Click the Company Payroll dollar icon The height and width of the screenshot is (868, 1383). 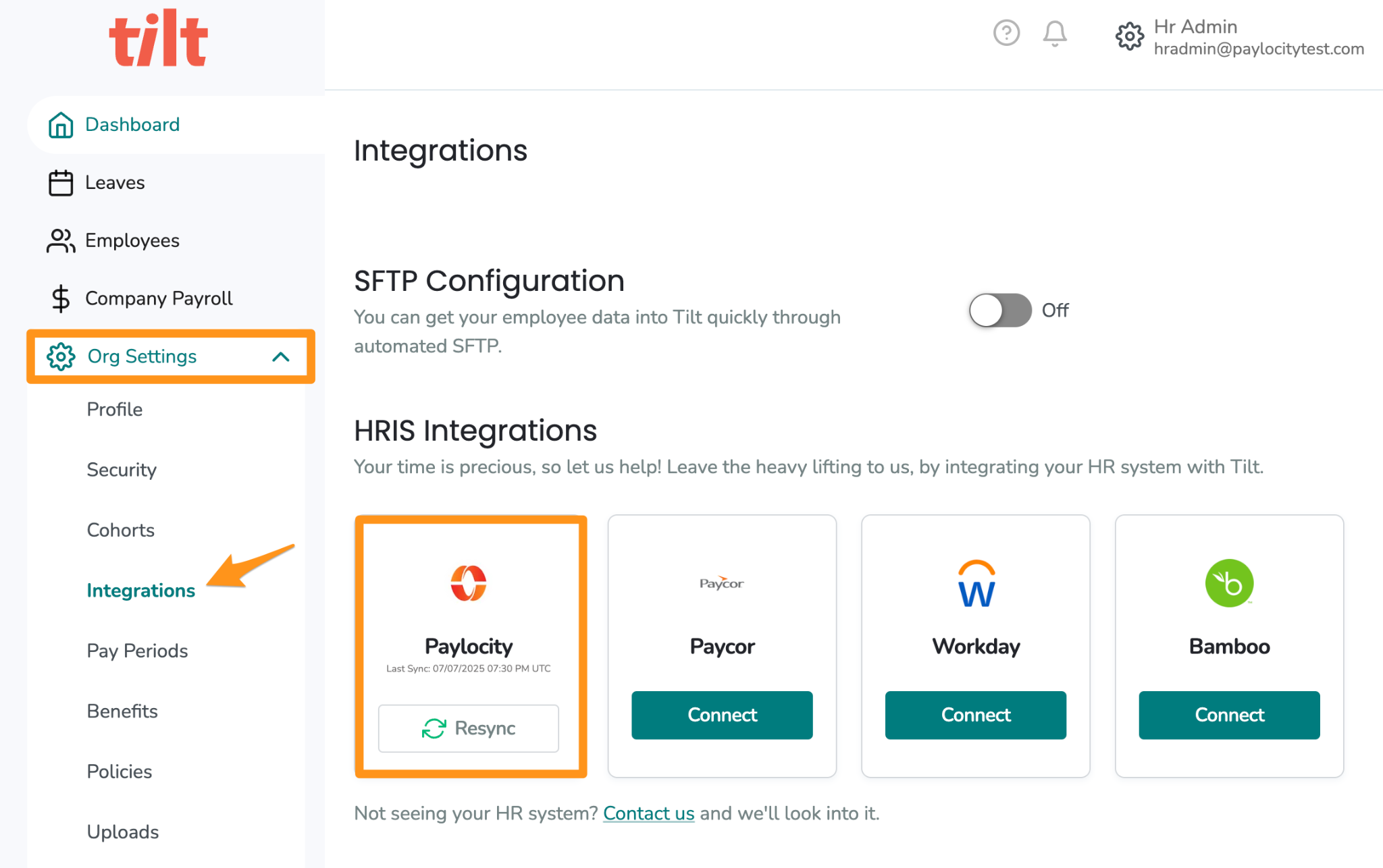click(61, 298)
